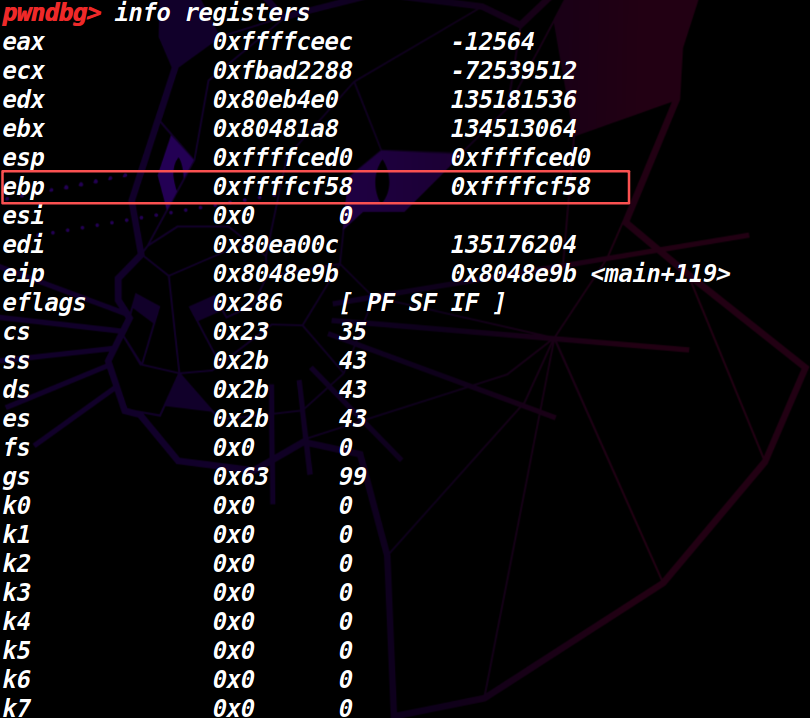Click the fs register name
This screenshot has width=810, height=718.
[16, 447]
